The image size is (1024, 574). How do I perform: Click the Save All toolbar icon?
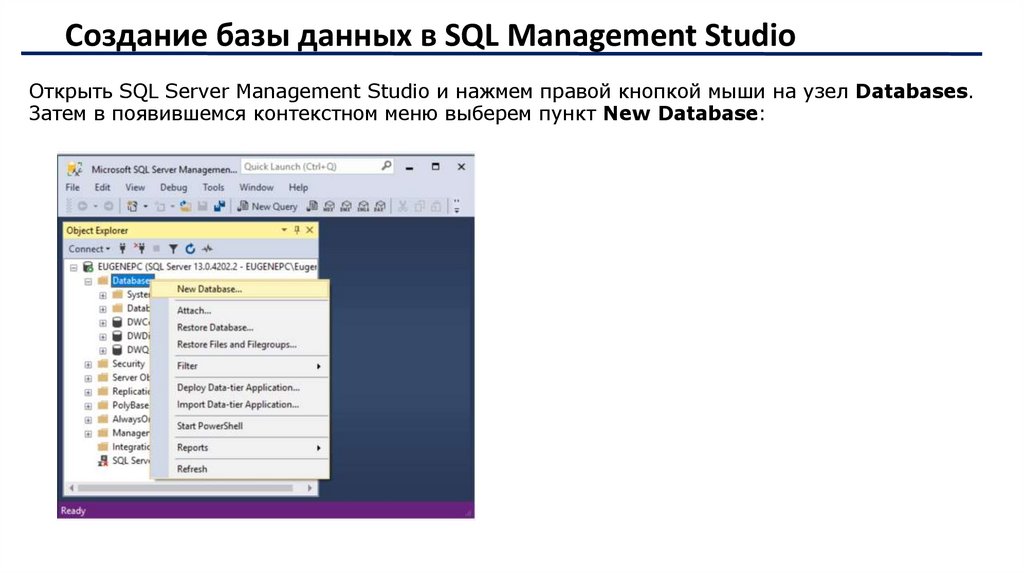coord(219,206)
